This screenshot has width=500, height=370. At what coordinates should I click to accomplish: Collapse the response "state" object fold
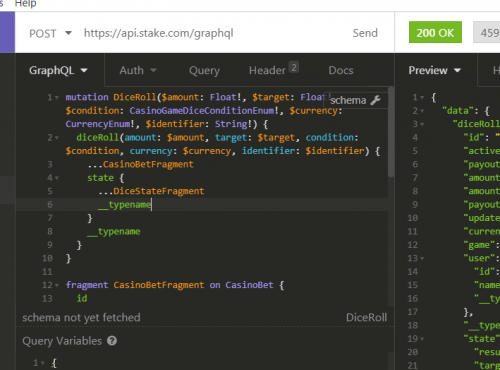pyautogui.click(x=422, y=339)
